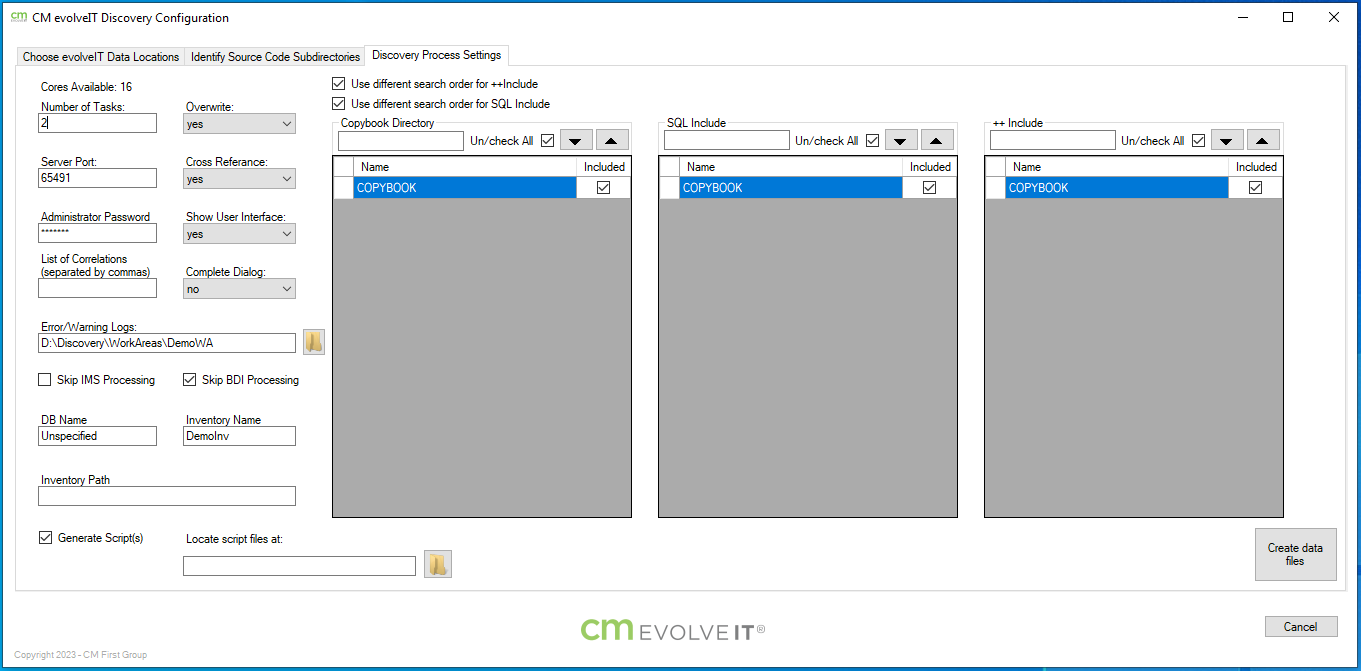This screenshot has height=671, width=1361.
Task: Click the Administrator Password field
Action: [x=98, y=233]
